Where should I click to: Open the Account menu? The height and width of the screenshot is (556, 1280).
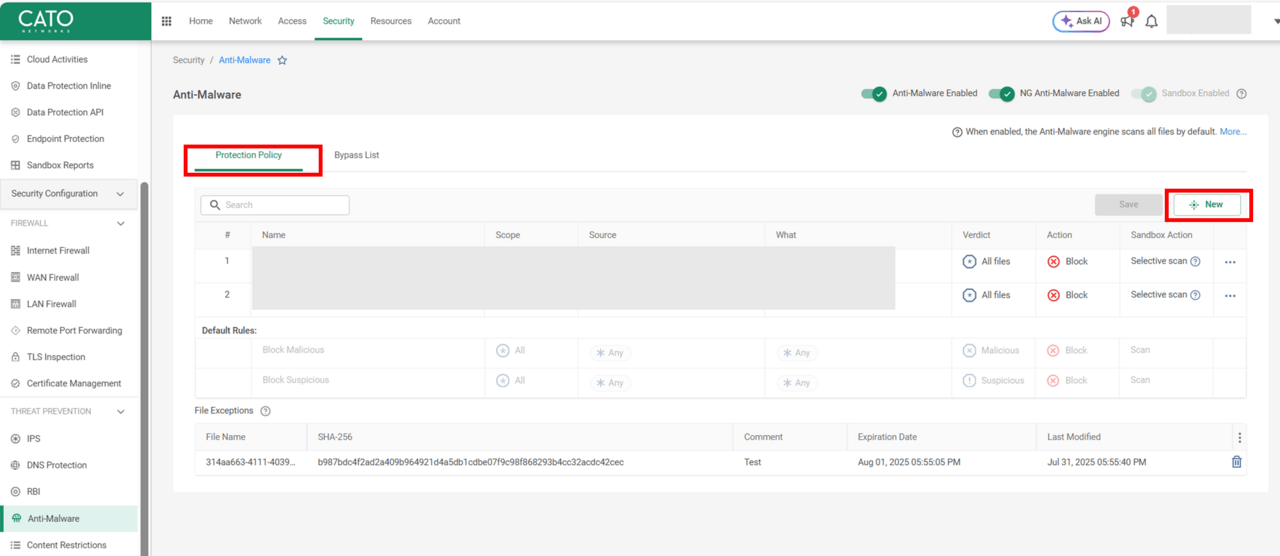tap(444, 21)
